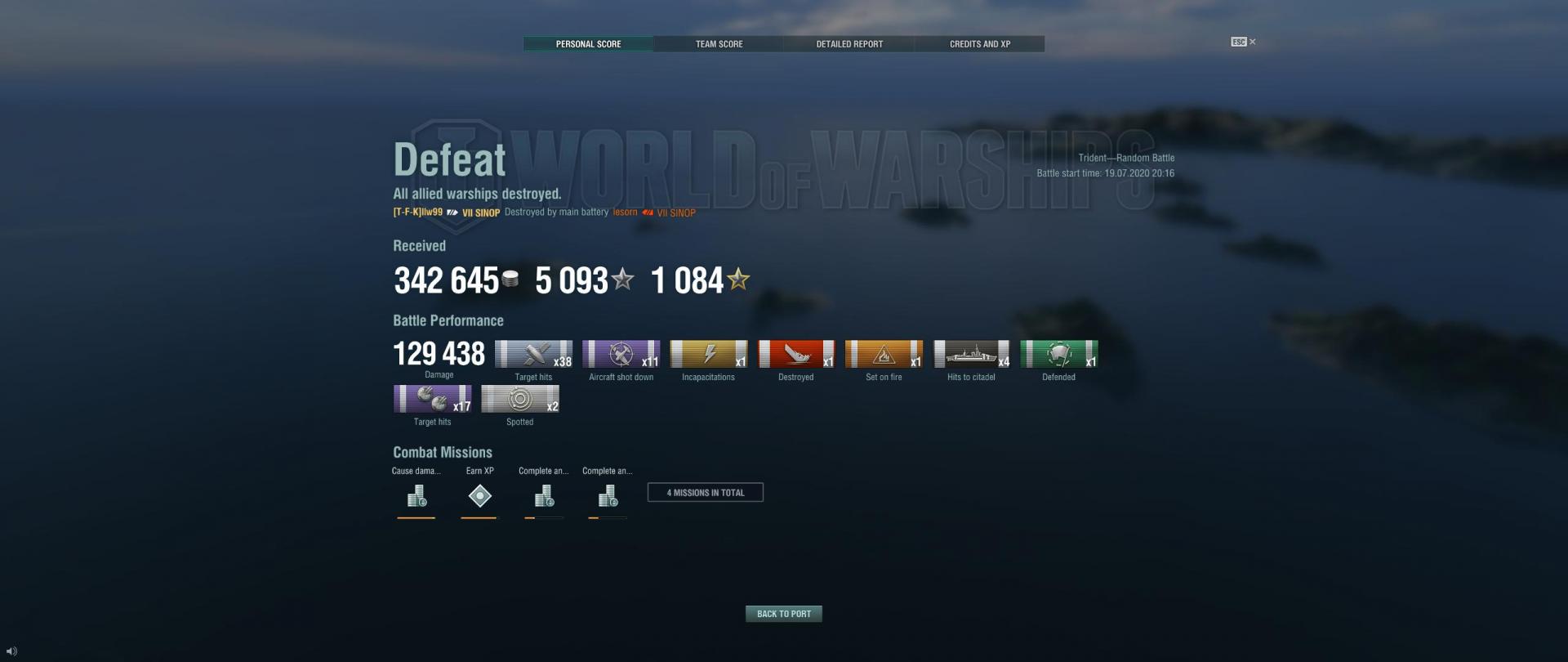The width and height of the screenshot is (1568, 662).
Task: Select the Spotted ribbon icon
Action: pyautogui.click(x=519, y=399)
